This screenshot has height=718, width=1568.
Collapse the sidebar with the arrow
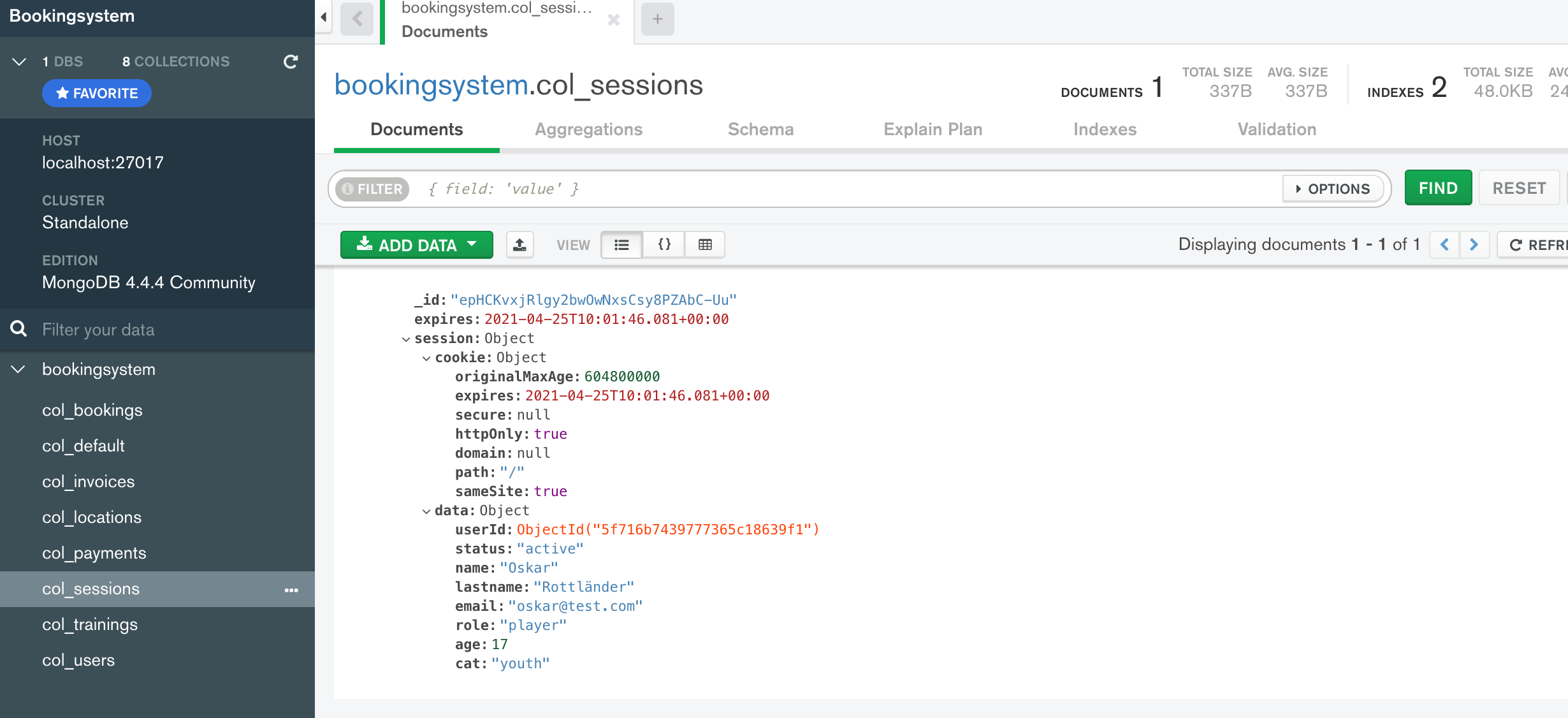point(324,17)
